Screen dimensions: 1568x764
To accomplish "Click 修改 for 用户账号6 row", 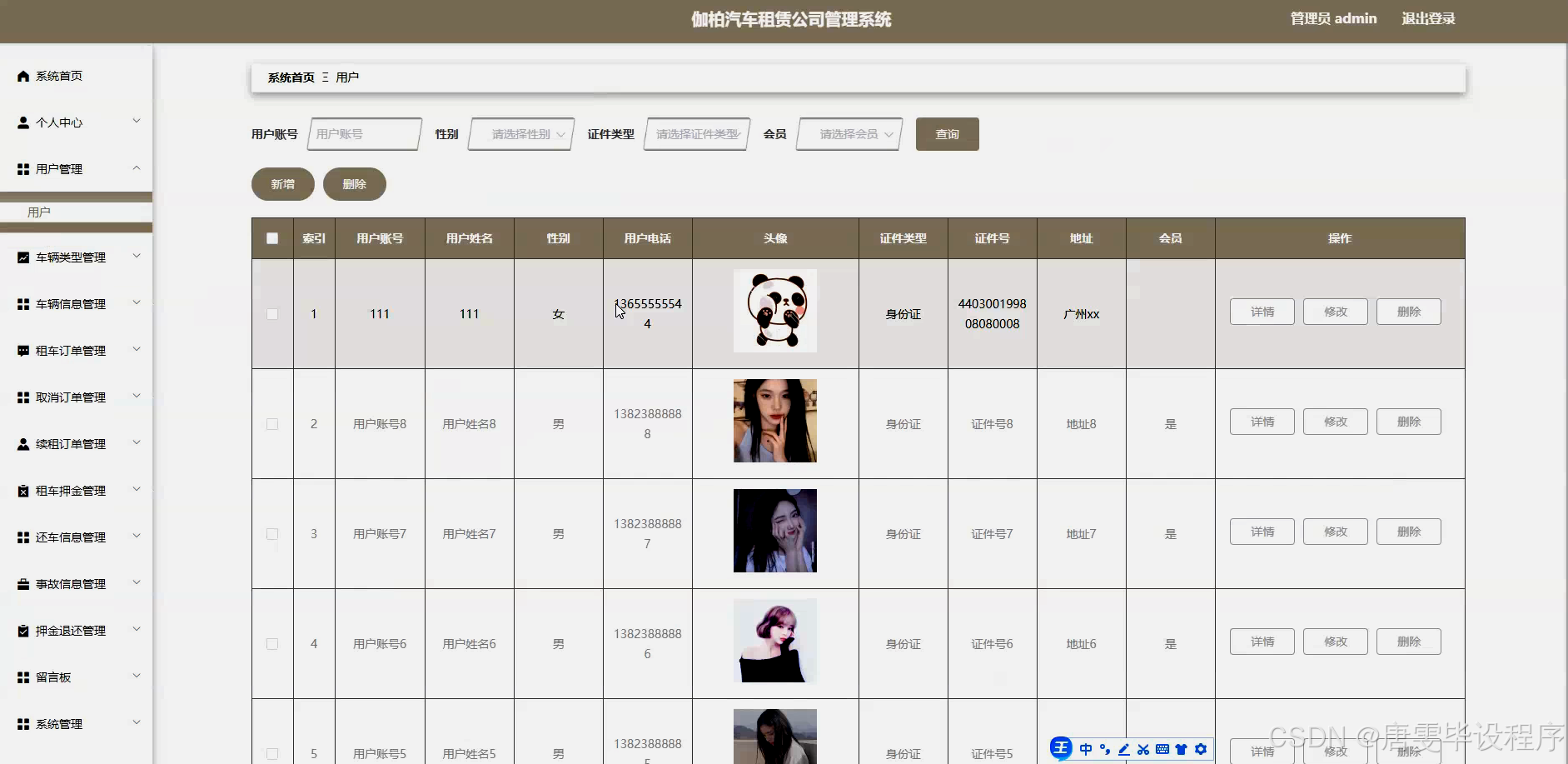I will (1336, 642).
